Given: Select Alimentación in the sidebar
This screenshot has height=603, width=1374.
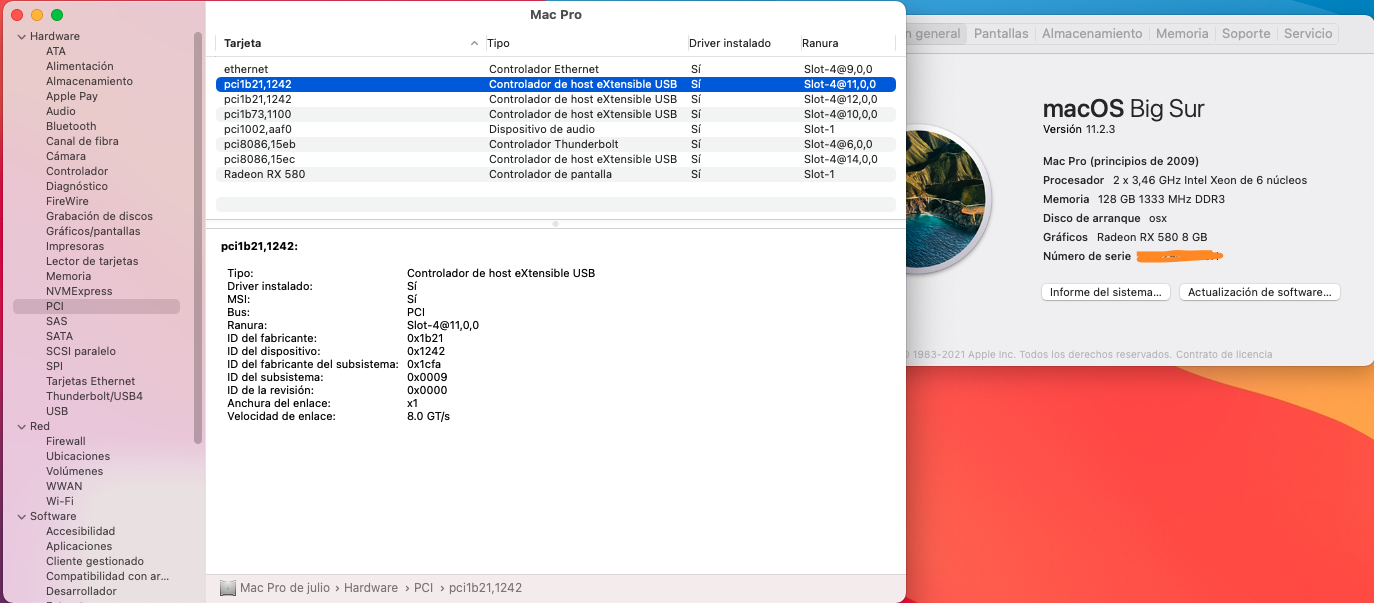Looking at the screenshot, I should tap(80, 66).
